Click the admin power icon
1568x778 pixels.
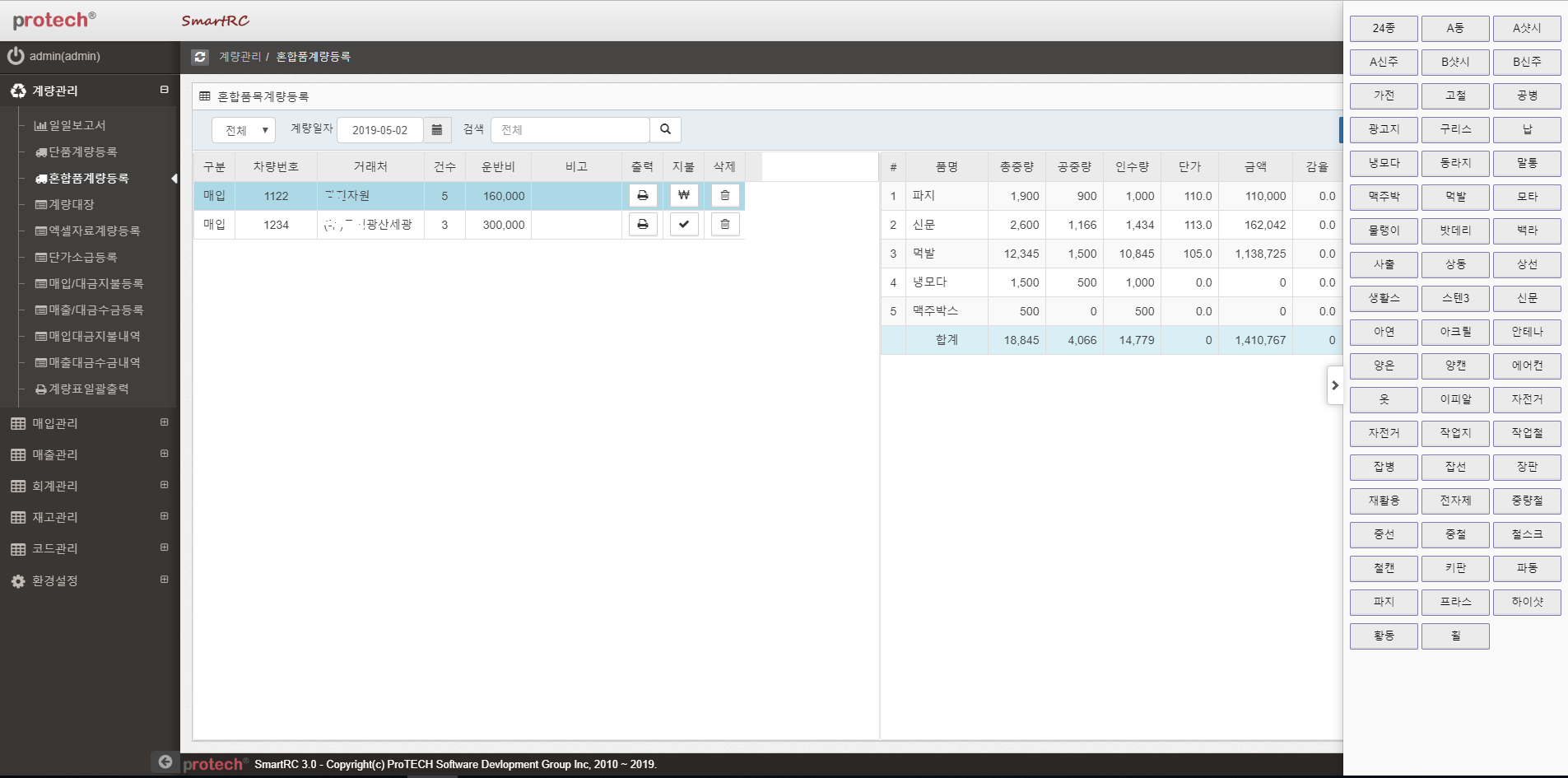click(16, 56)
